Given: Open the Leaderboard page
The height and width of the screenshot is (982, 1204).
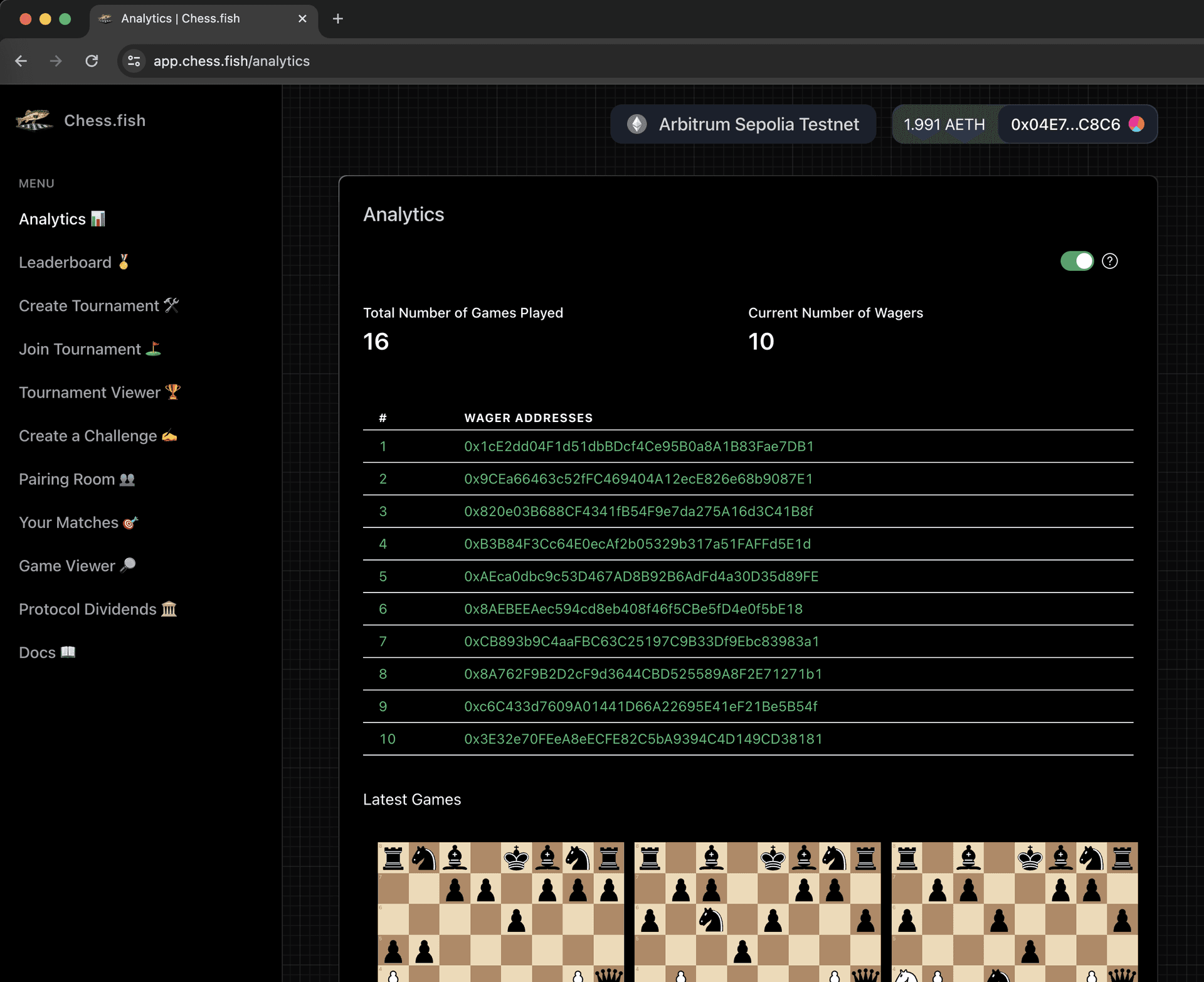Looking at the screenshot, I should 74,262.
